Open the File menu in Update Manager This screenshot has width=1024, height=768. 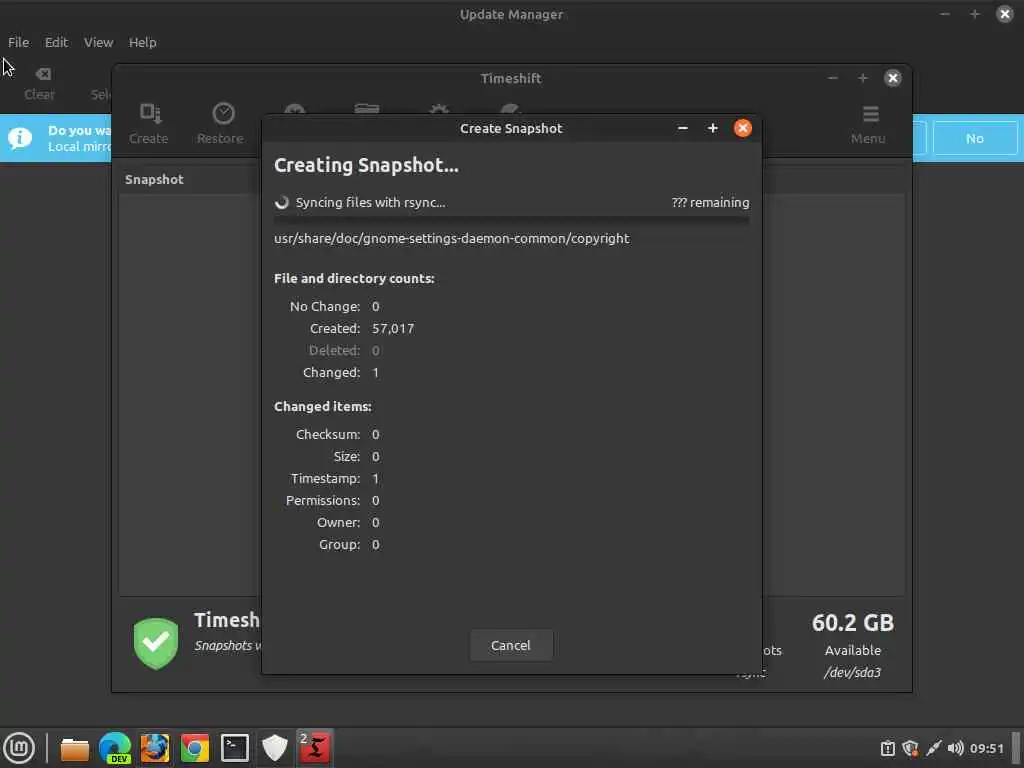point(18,42)
